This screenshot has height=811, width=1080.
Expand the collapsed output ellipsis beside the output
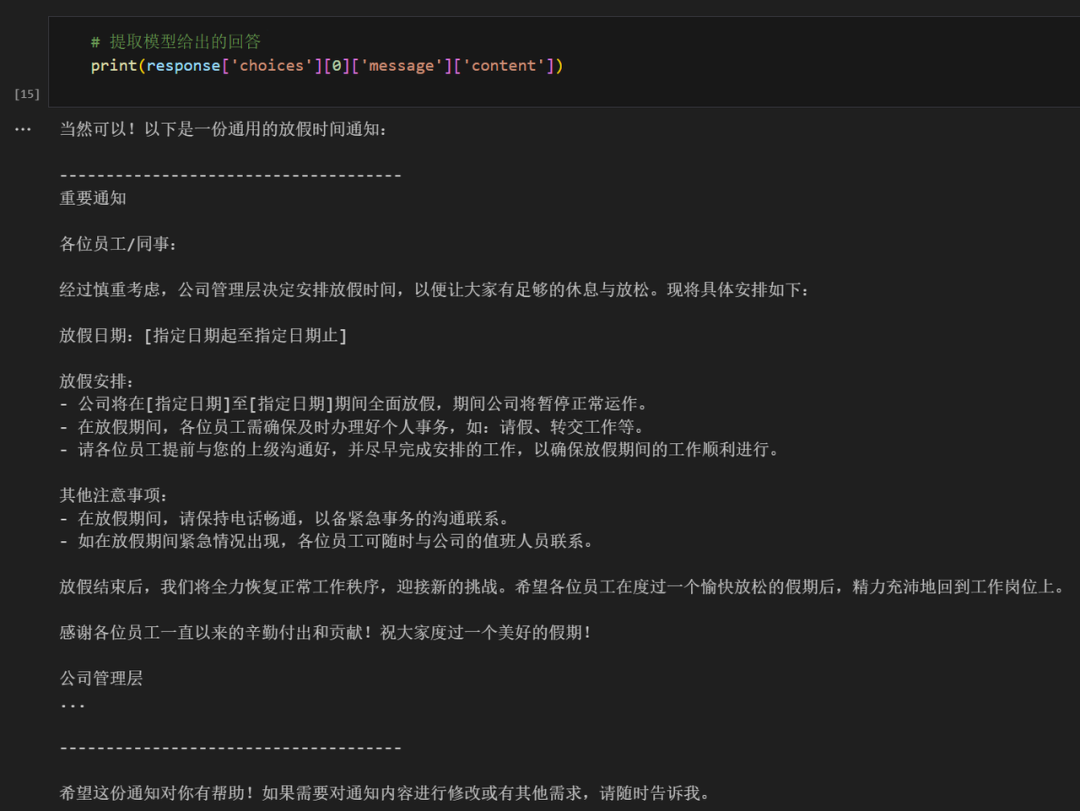pyautogui.click(x=22, y=128)
